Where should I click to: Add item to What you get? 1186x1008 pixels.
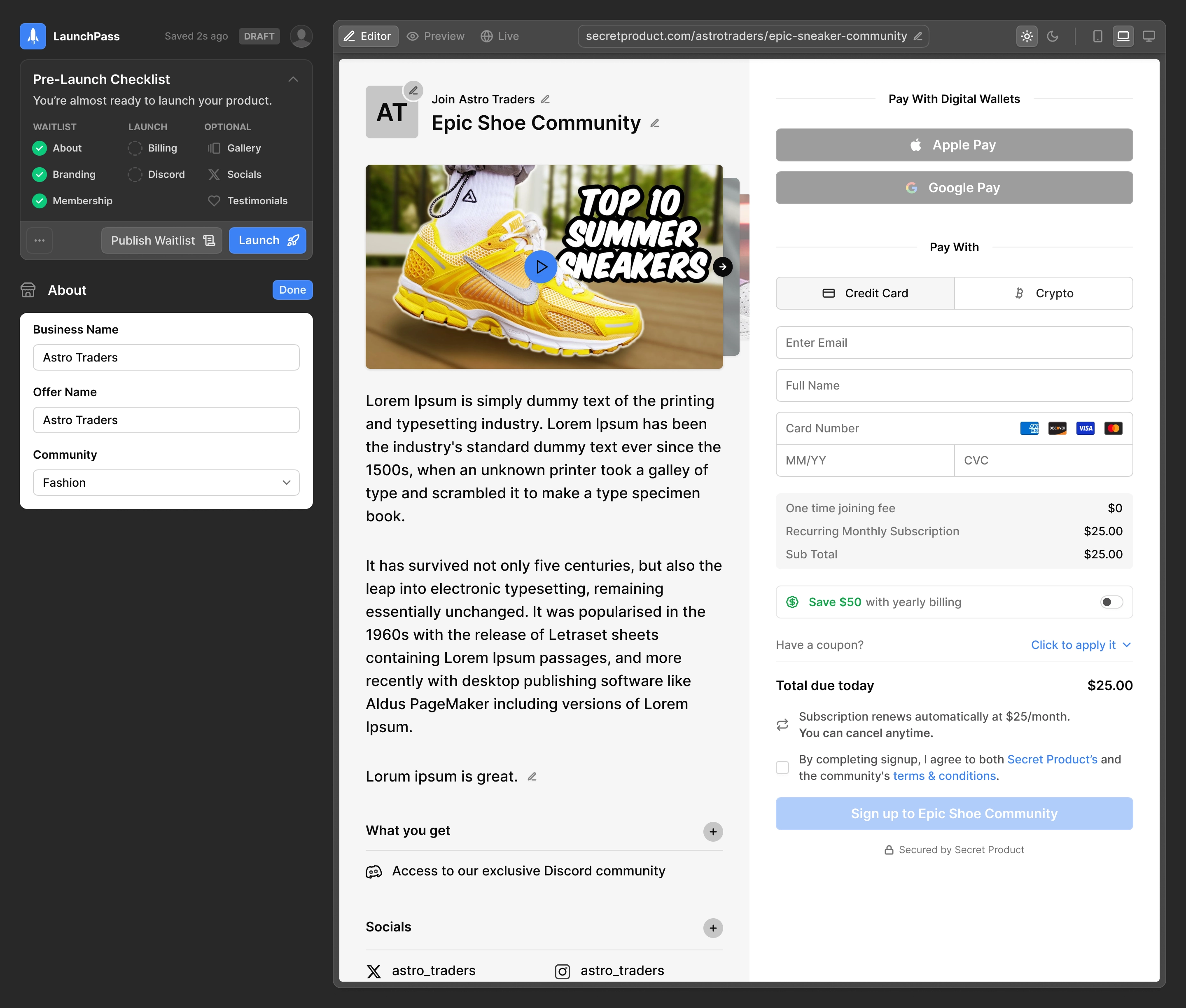[x=713, y=831]
